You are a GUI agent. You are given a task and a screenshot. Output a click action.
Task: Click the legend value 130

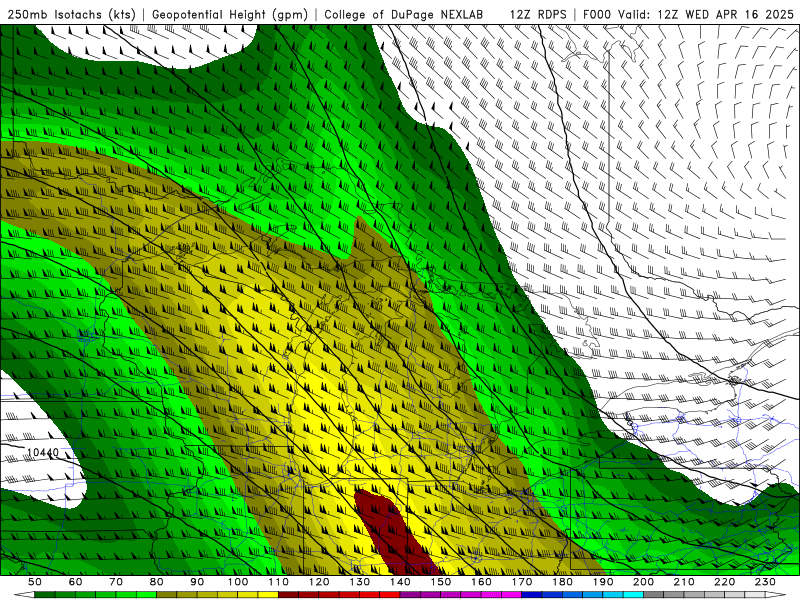click(x=360, y=582)
